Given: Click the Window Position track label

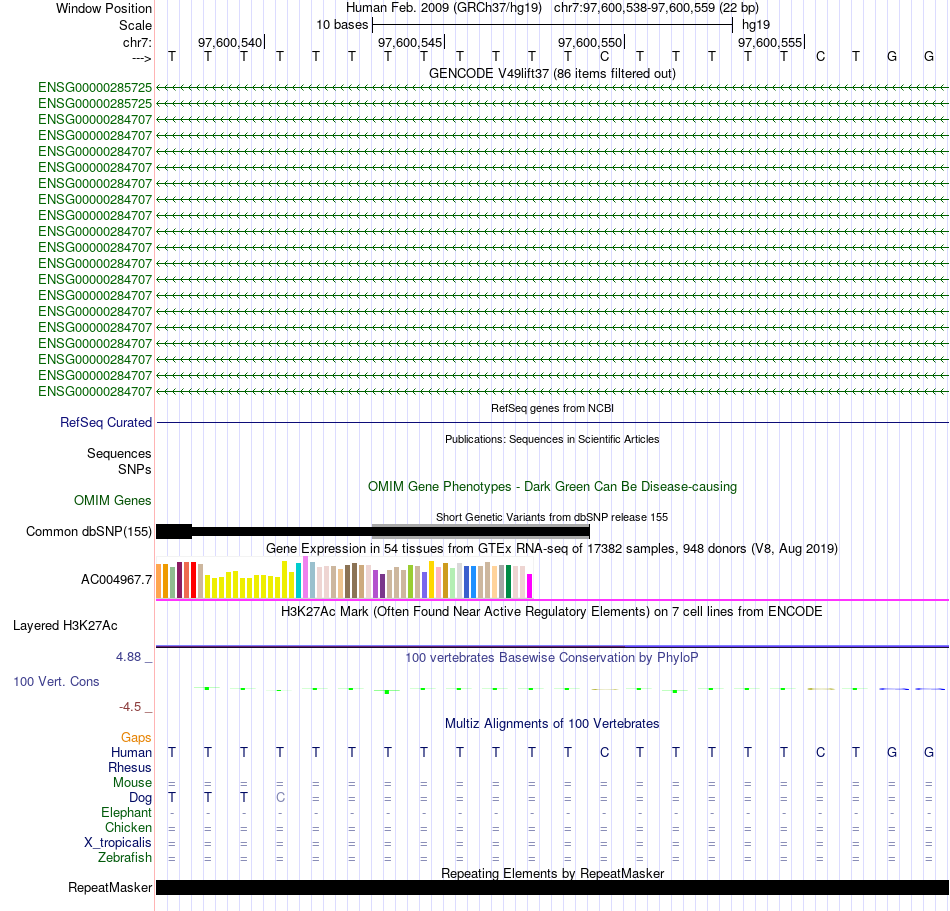Looking at the screenshot, I should click(104, 8).
